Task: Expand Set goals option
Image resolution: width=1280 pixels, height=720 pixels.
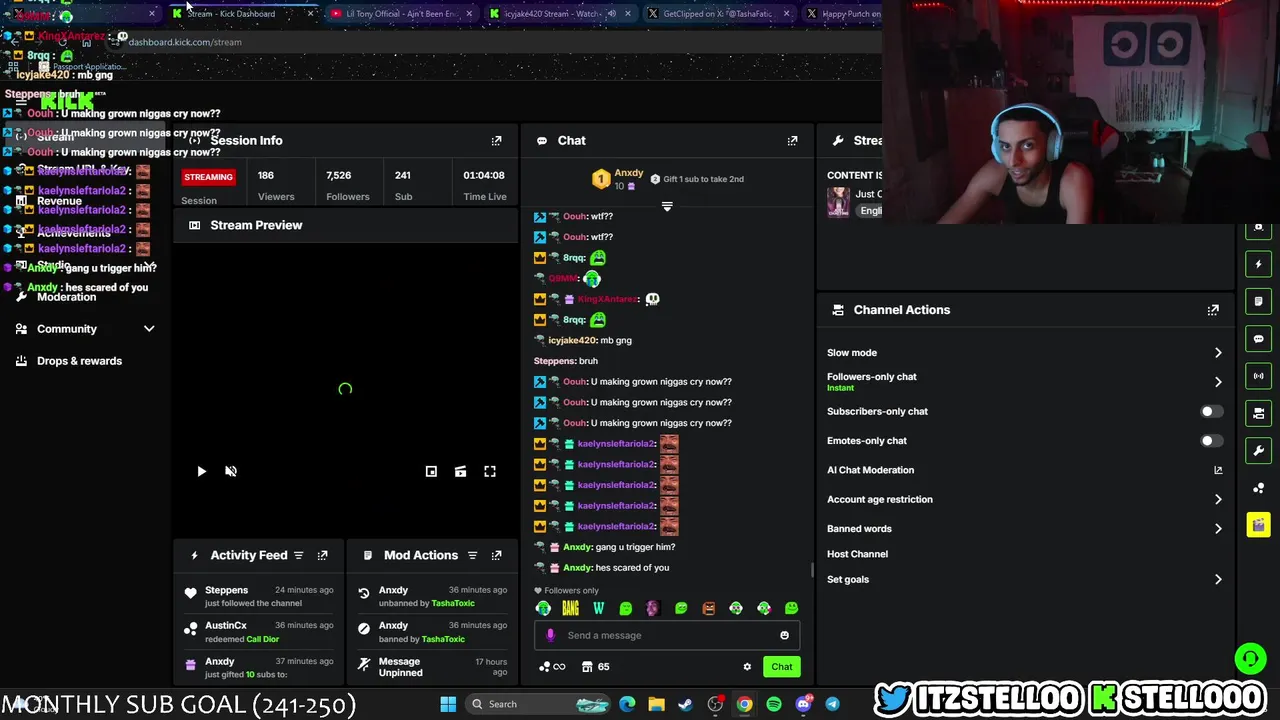Action: pyautogui.click(x=1217, y=579)
